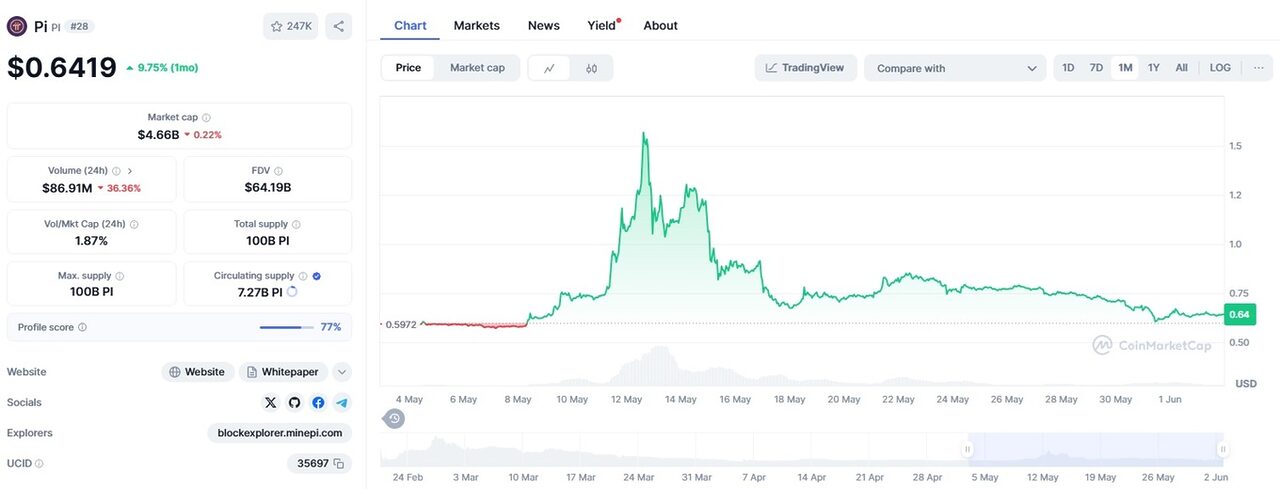Open chart in TradingView
The image size is (1280, 489).
805,68
